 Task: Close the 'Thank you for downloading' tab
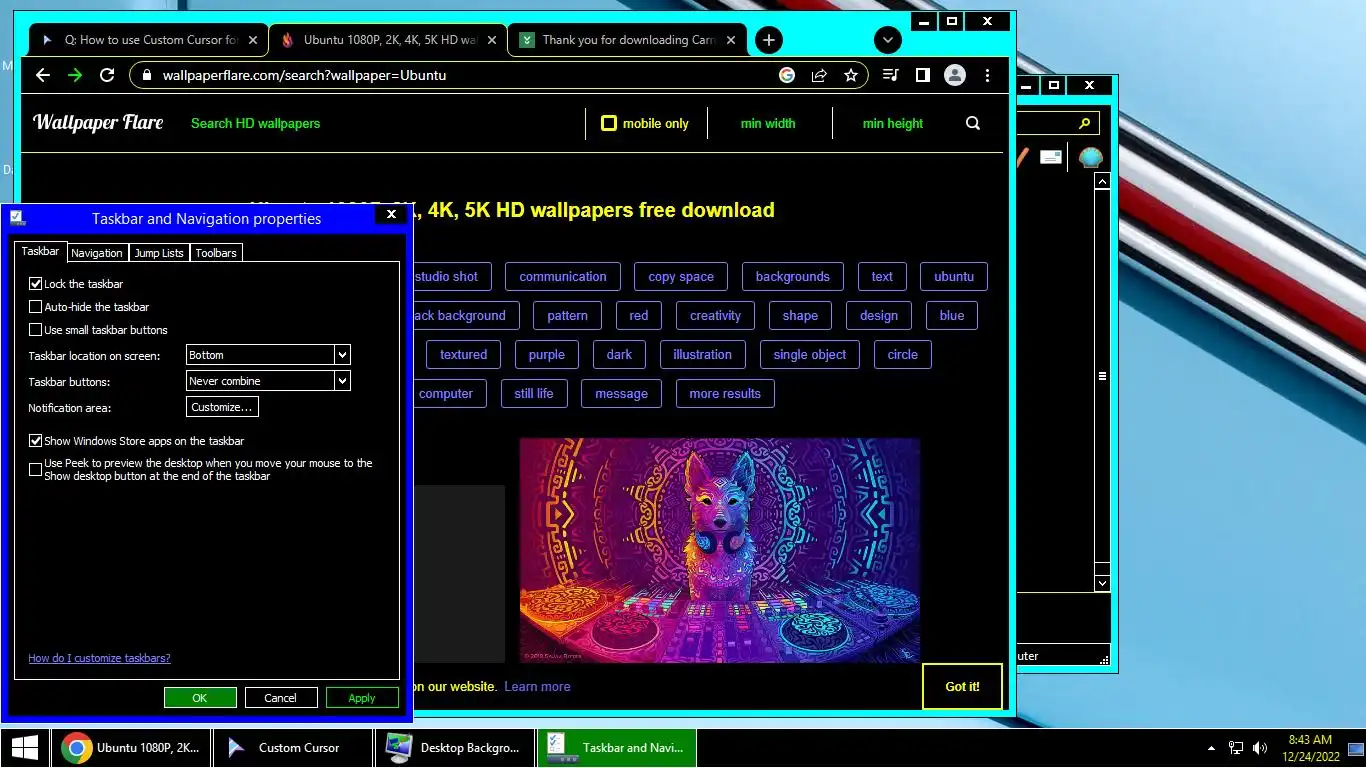pyautogui.click(x=732, y=40)
